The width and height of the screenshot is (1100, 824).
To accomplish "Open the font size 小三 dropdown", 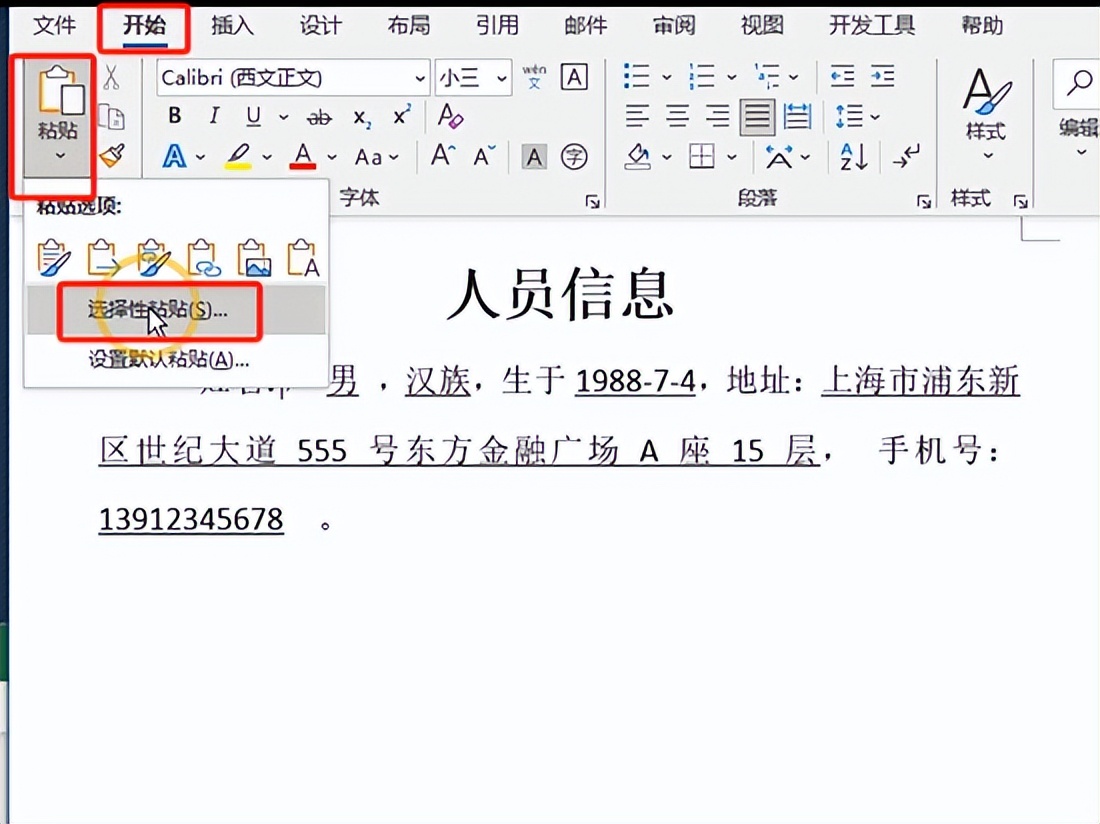I will click(502, 78).
